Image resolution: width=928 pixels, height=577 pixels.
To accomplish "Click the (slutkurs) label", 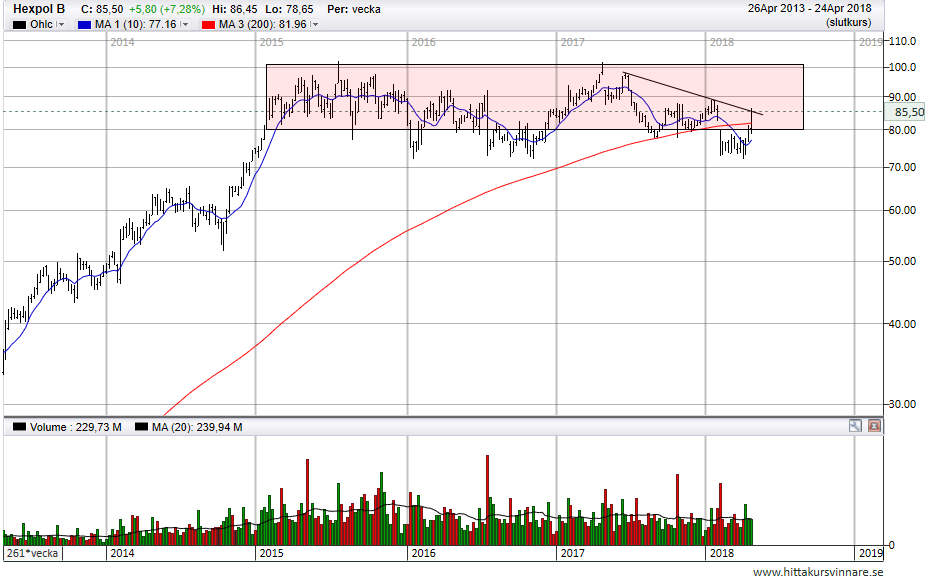I will click(849, 22).
